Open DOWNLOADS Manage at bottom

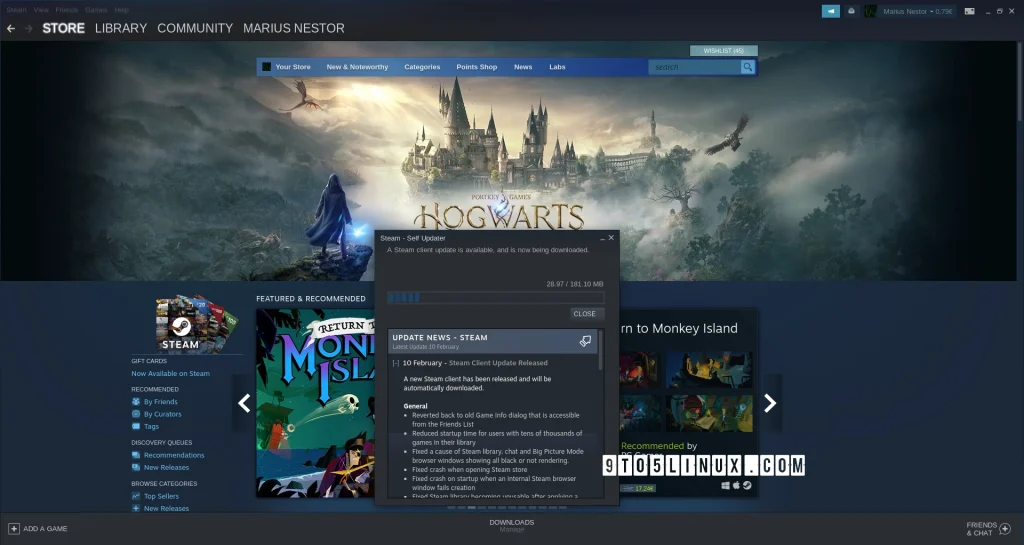click(511, 526)
